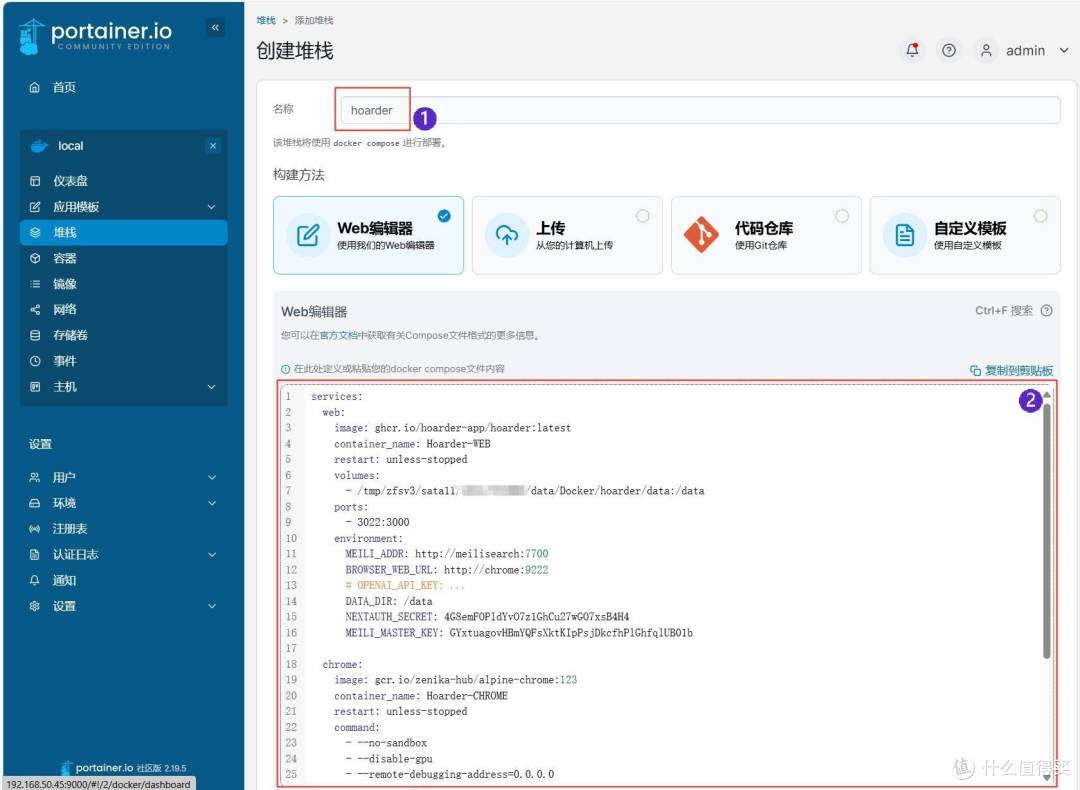Click the 堆栈 breadcrumb link

[x=266, y=21]
